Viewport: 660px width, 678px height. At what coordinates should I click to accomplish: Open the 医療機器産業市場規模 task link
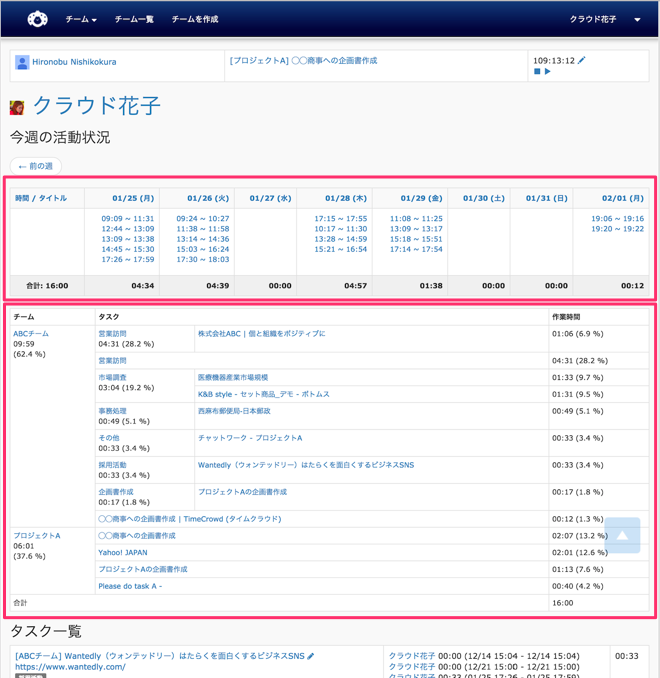[233, 378]
